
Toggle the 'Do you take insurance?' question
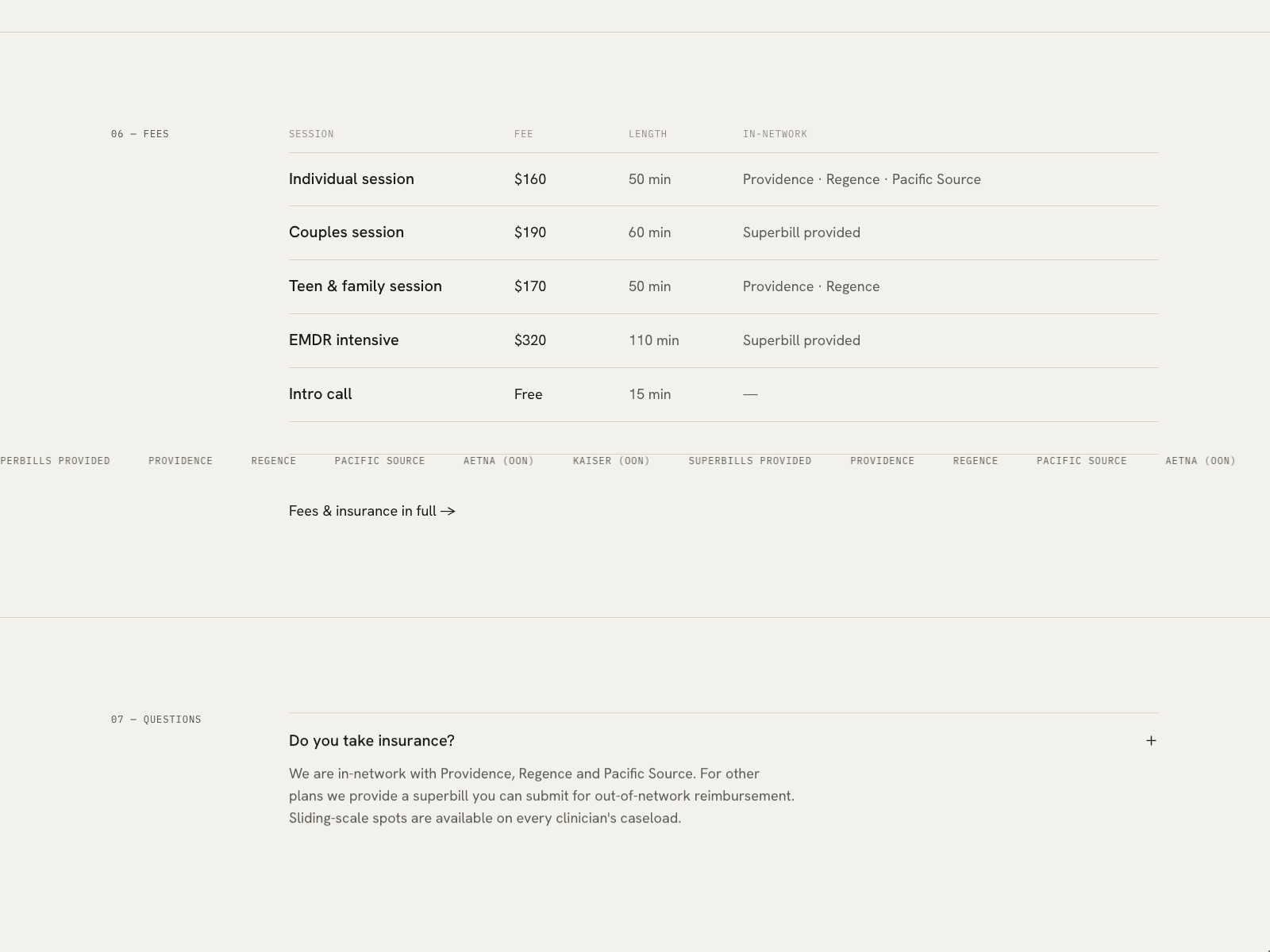(x=724, y=740)
